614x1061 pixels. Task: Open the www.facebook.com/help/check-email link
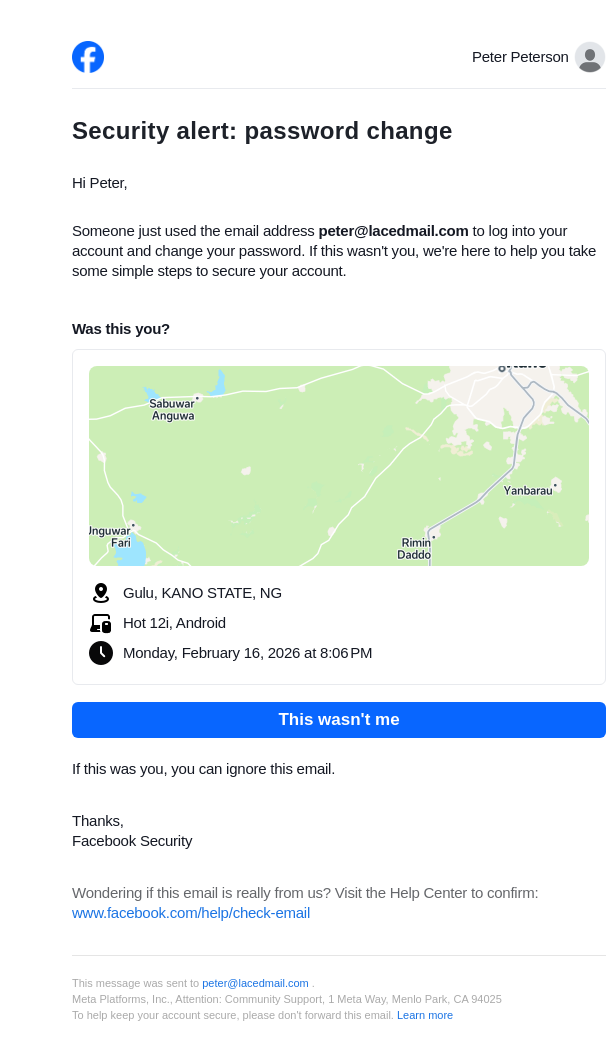191,913
